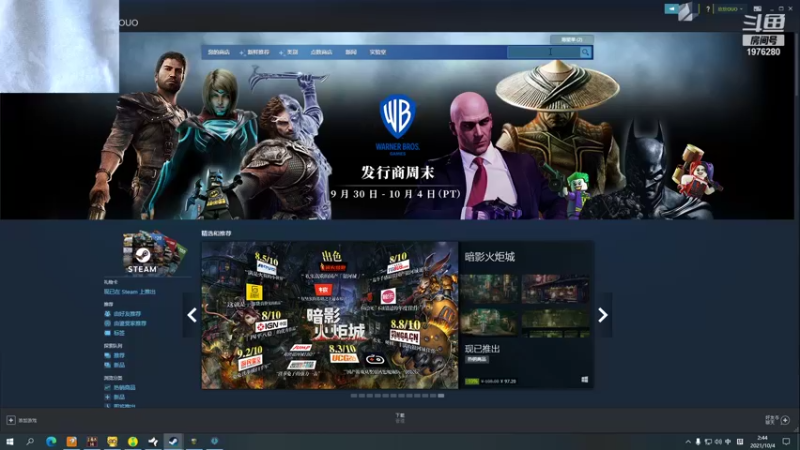800x450 pixels.
Task: Open the Steam gift cards image
Action: [x=154, y=253]
